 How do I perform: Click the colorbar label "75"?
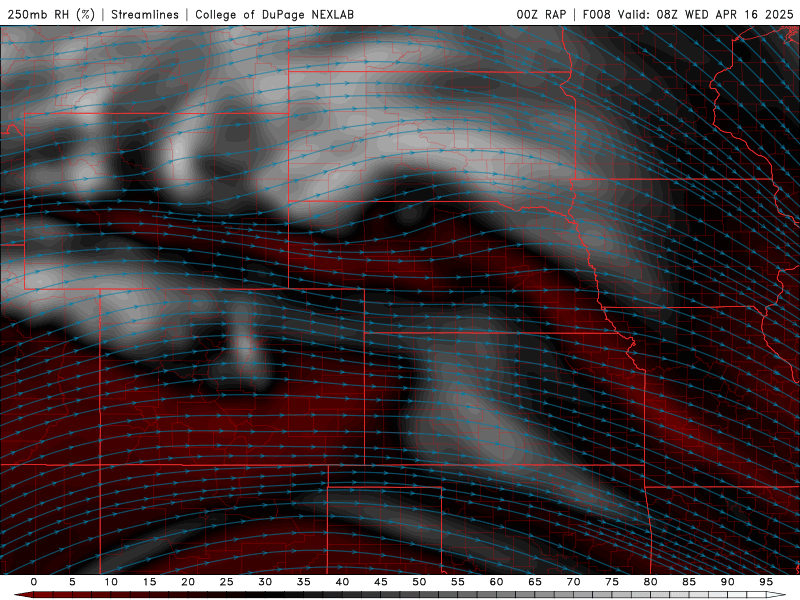pos(612,582)
